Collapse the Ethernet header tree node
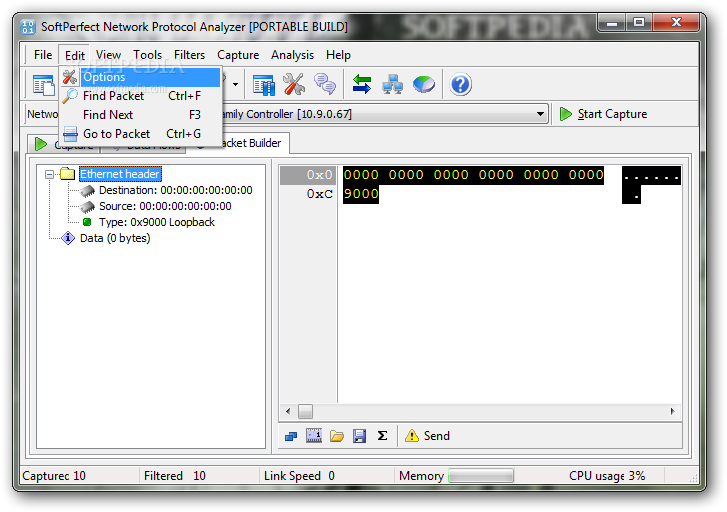Image resolution: width=727 pixels, height=512 pixels. tap(50, 174)
